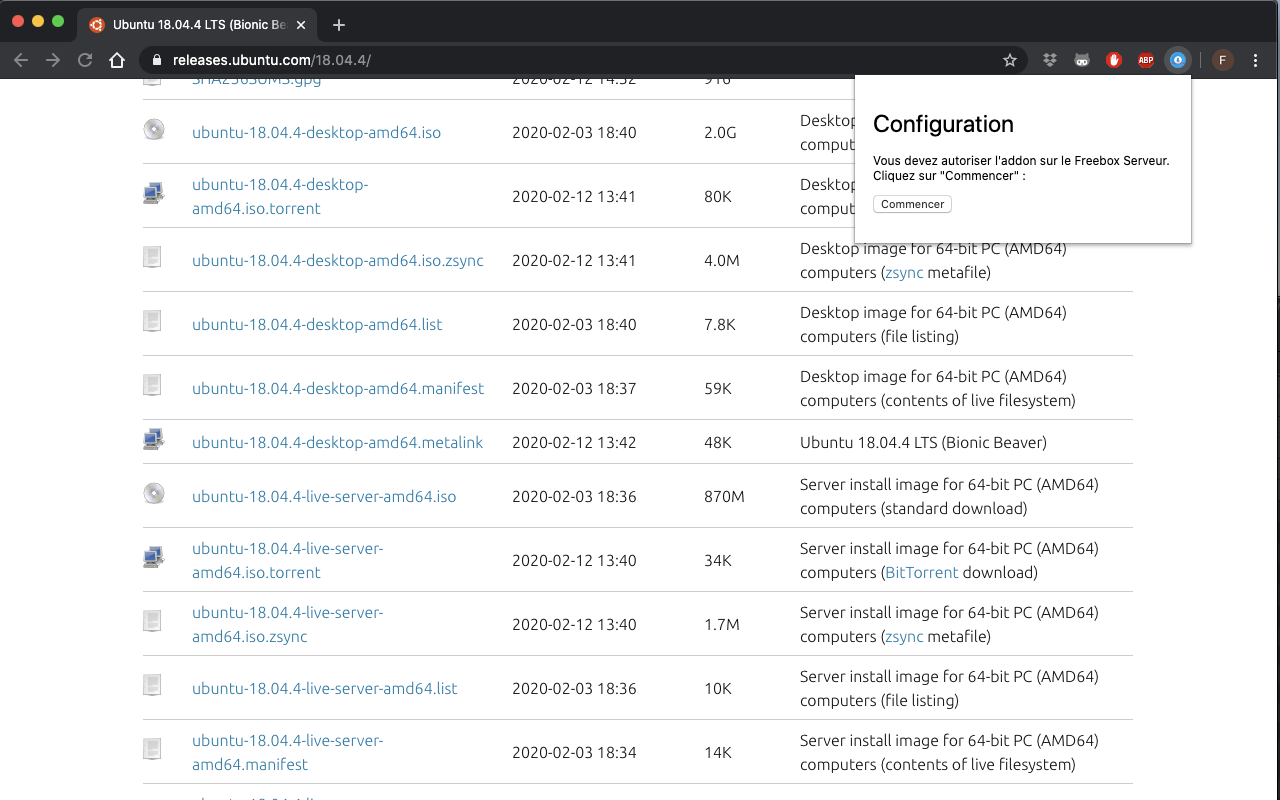Go to browser home page
Screen dimensions: 1280x800
117,60
